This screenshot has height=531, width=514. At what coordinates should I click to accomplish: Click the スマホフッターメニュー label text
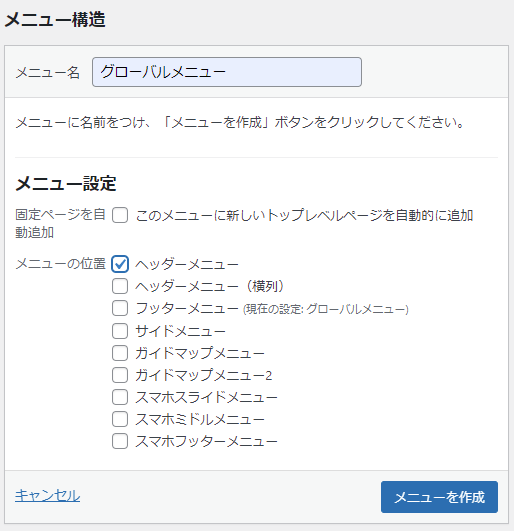point(206,441)
